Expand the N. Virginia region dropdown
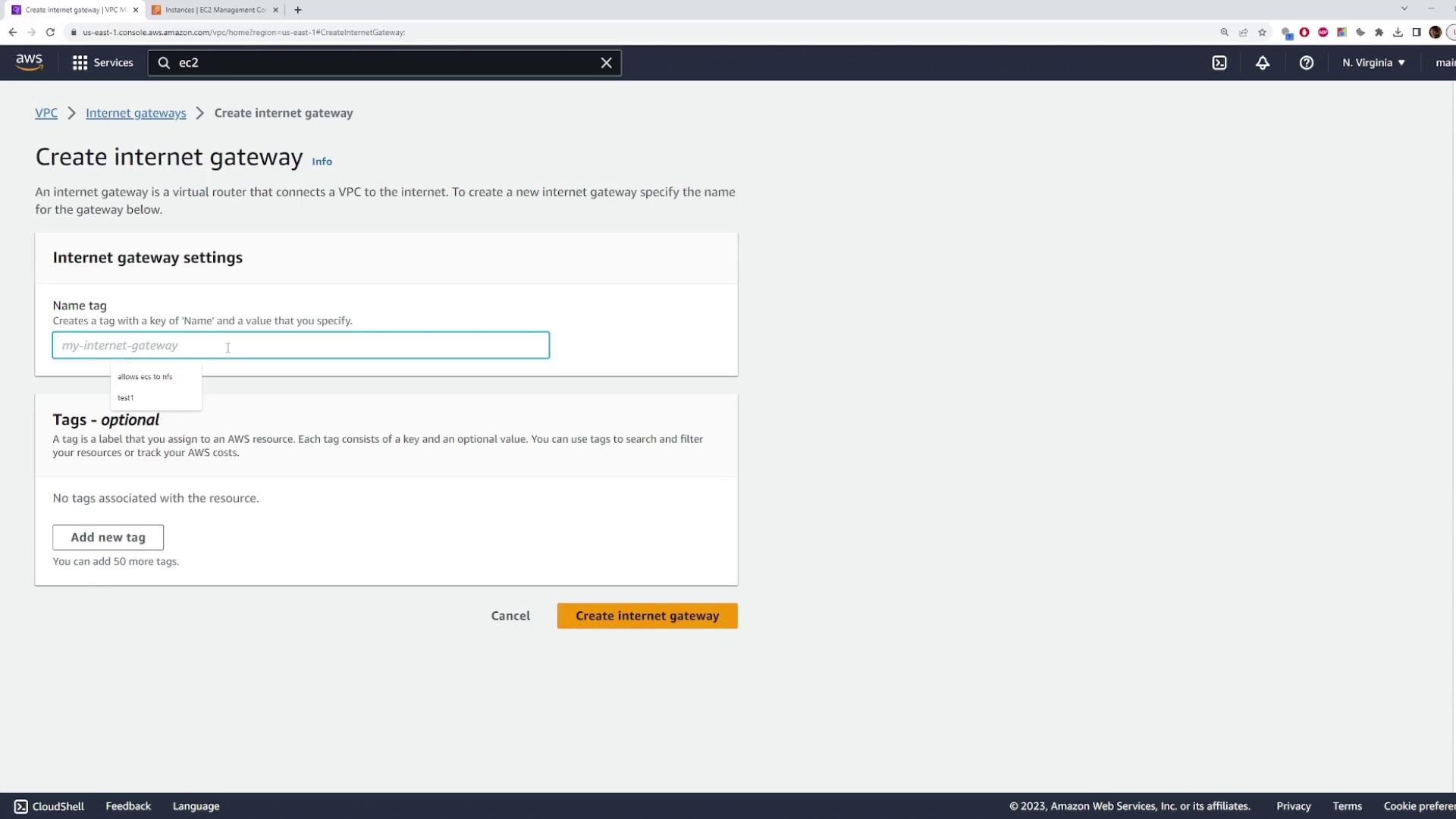This screenshot has height=819, width=1456. pos(1373,63)
